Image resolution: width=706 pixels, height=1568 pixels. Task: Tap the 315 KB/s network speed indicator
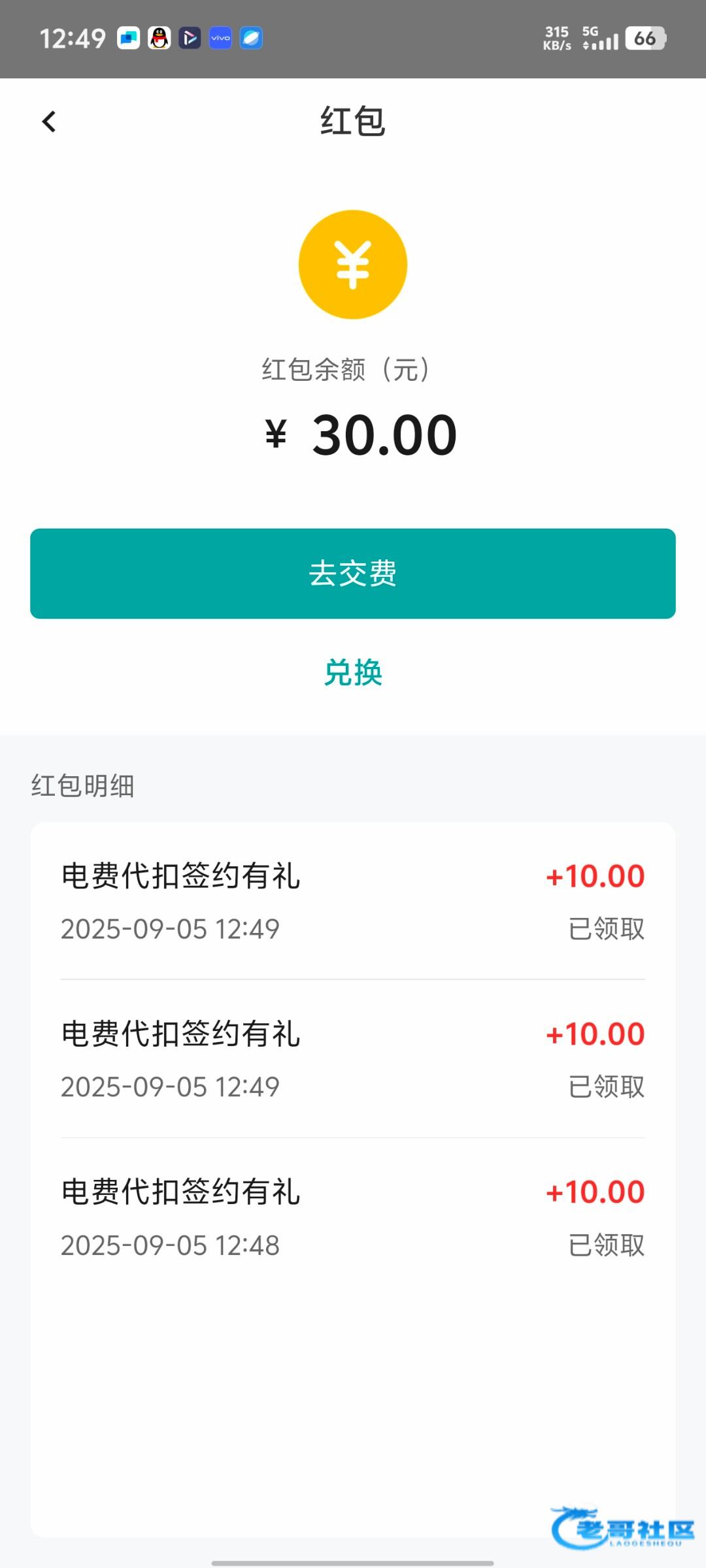pos(557,38)
